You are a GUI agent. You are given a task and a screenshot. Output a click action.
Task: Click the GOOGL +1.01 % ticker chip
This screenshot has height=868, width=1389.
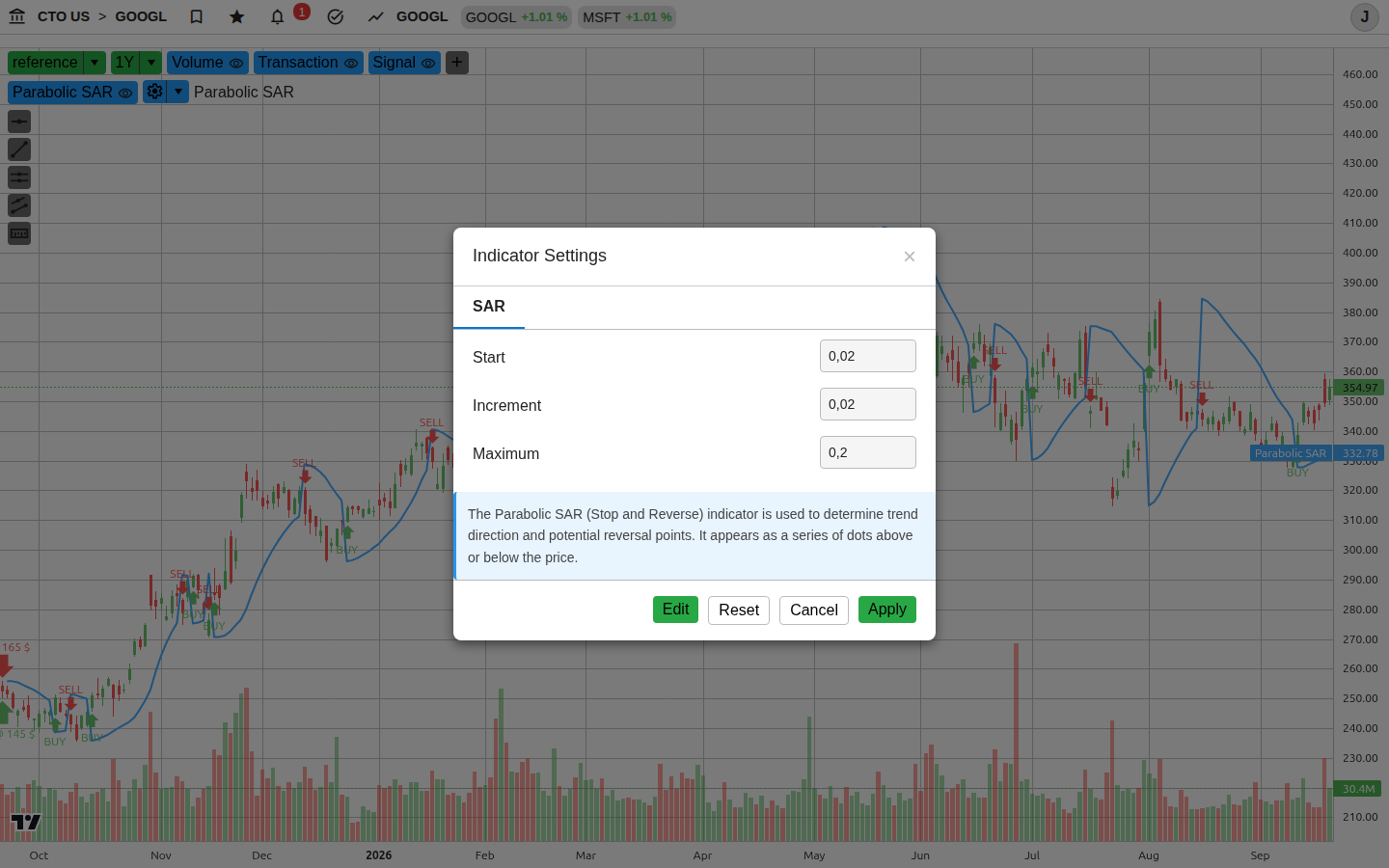pyautogui.click(x=516, y=17)
